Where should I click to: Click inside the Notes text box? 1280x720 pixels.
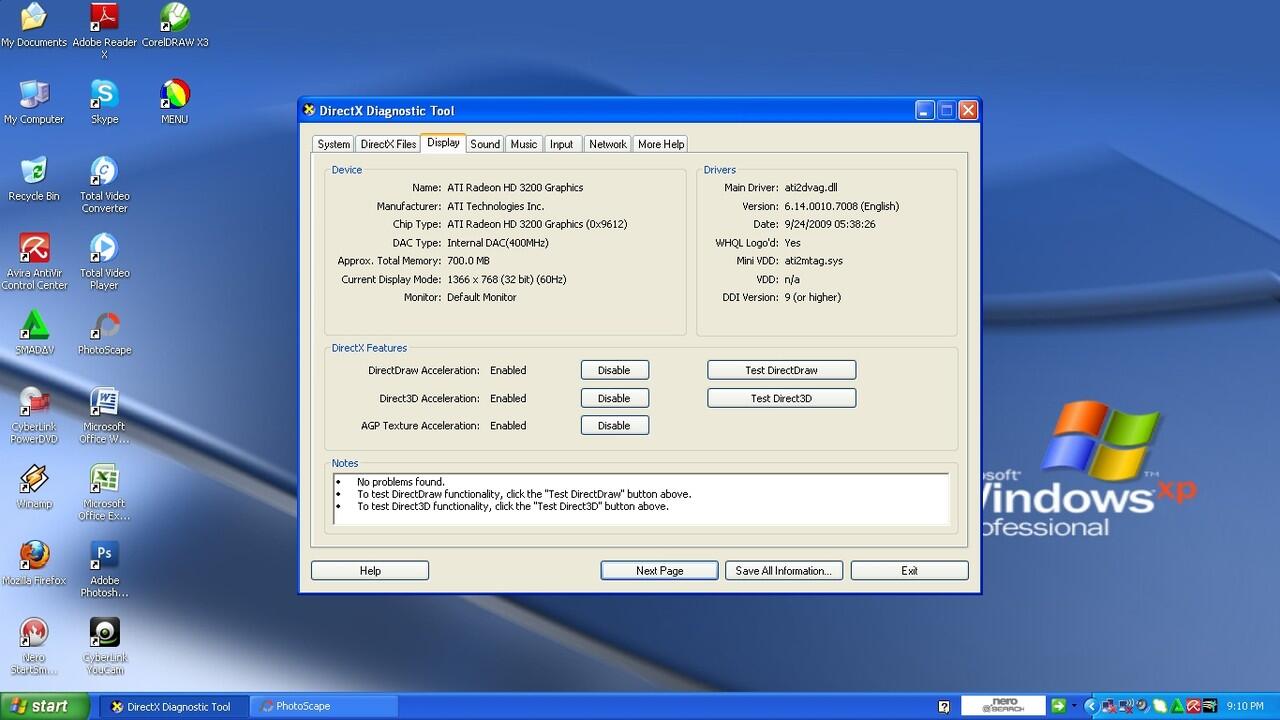tap(641, 499)
